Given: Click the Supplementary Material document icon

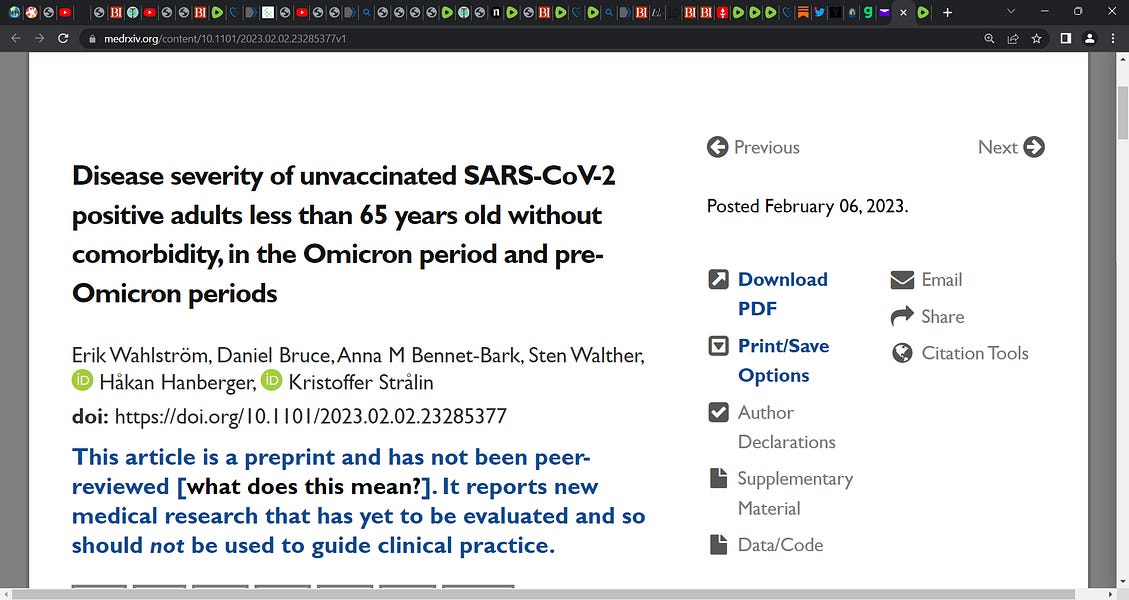Looking at the screenshot, I should pyautogui.click(x=719, y=478).
